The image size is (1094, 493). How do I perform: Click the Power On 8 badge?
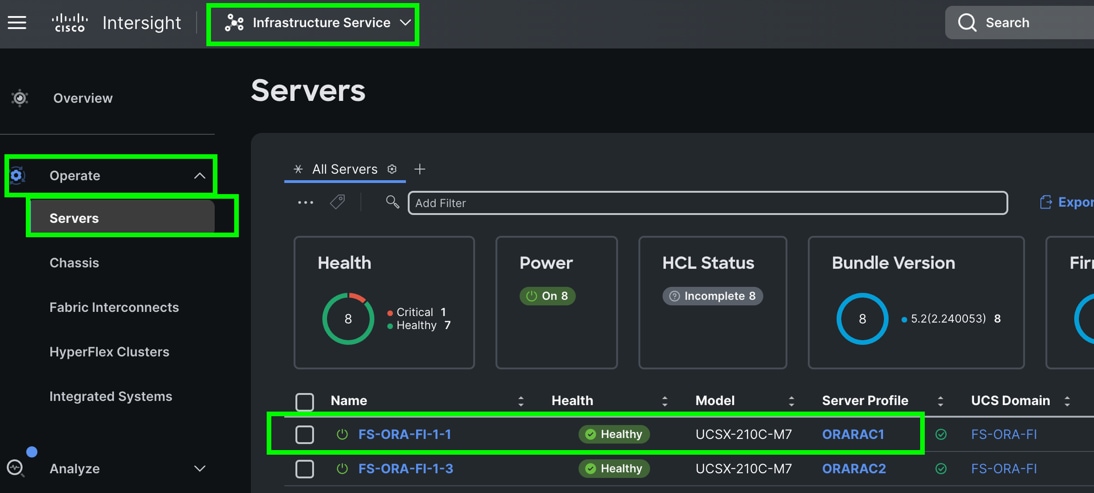coord(548,296)
